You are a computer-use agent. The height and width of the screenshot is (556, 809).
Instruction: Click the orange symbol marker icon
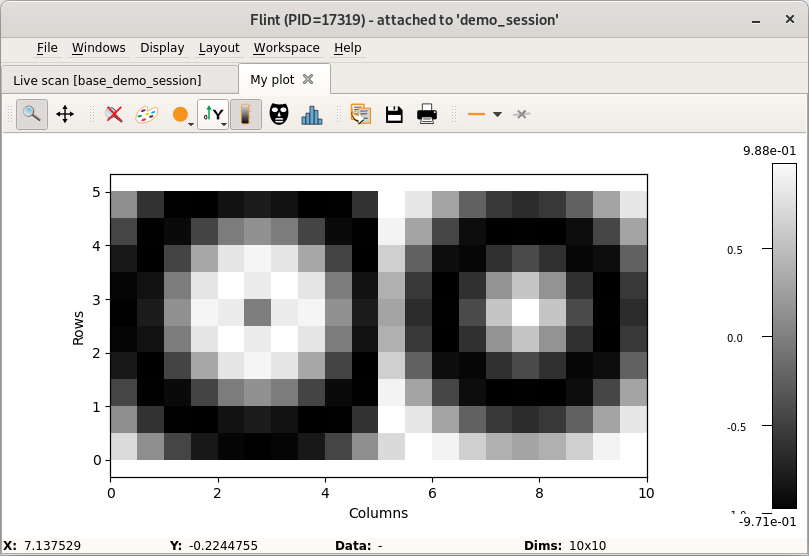point(180,114)
